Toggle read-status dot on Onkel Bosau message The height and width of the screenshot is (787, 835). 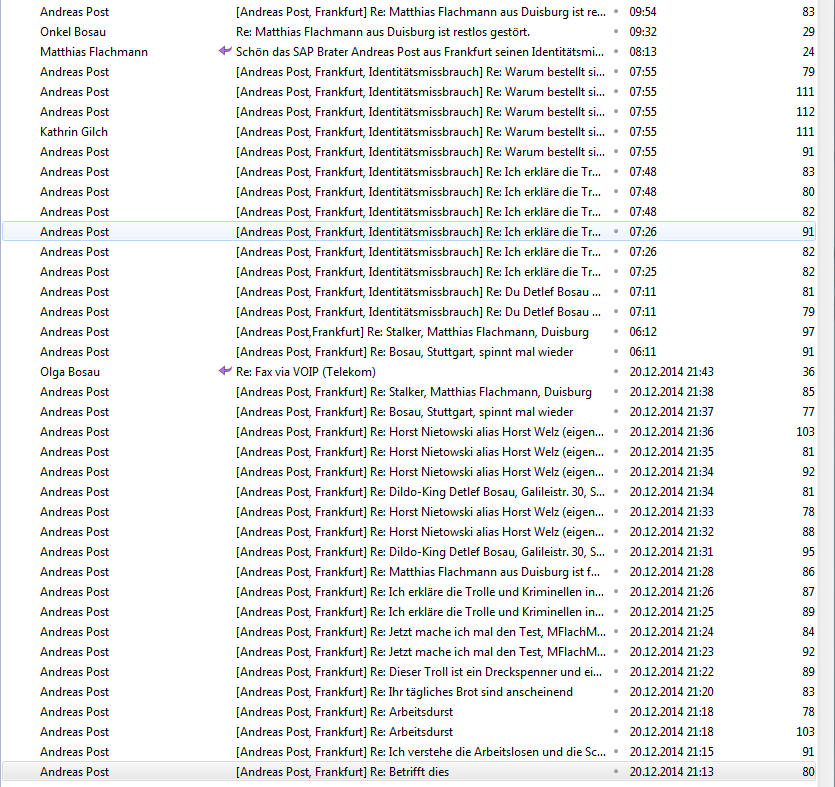point(616,32)
